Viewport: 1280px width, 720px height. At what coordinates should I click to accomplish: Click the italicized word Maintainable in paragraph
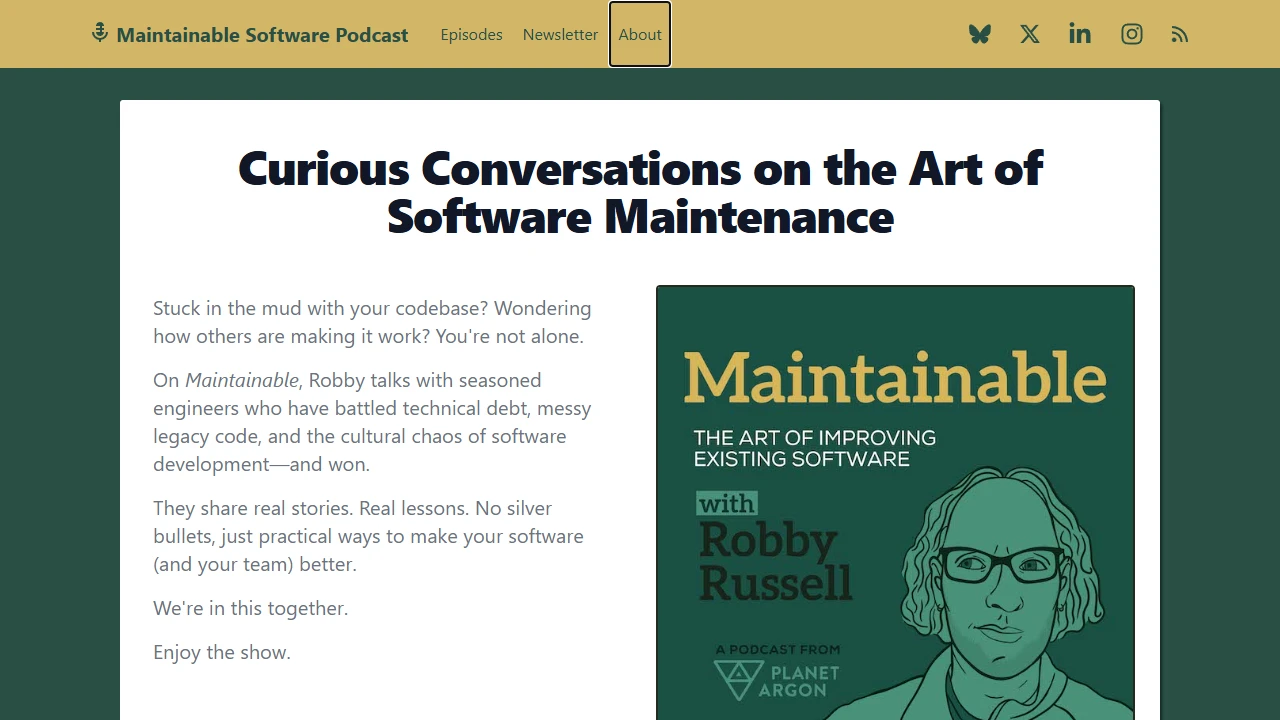pos(241,380)
